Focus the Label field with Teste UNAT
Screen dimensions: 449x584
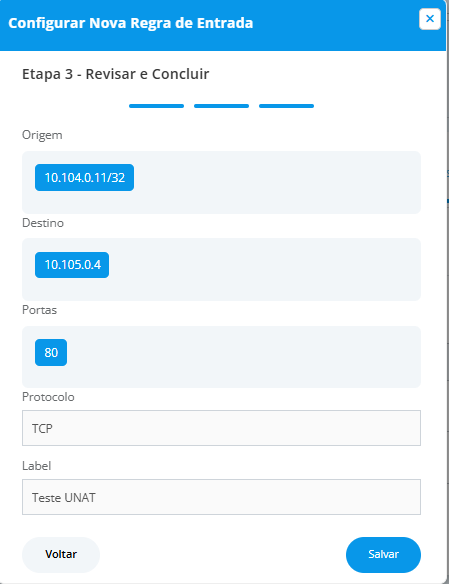click(221, 497)
